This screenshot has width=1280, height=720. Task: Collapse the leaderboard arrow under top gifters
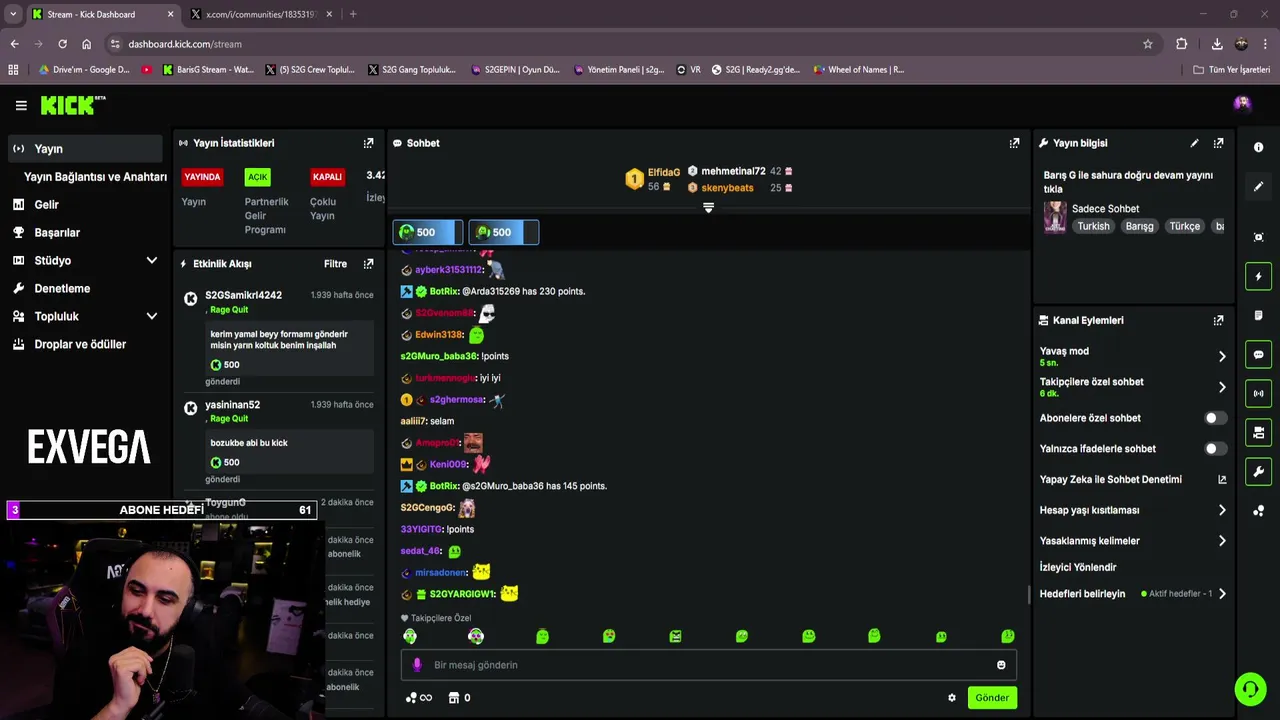[x=708, y=208]
